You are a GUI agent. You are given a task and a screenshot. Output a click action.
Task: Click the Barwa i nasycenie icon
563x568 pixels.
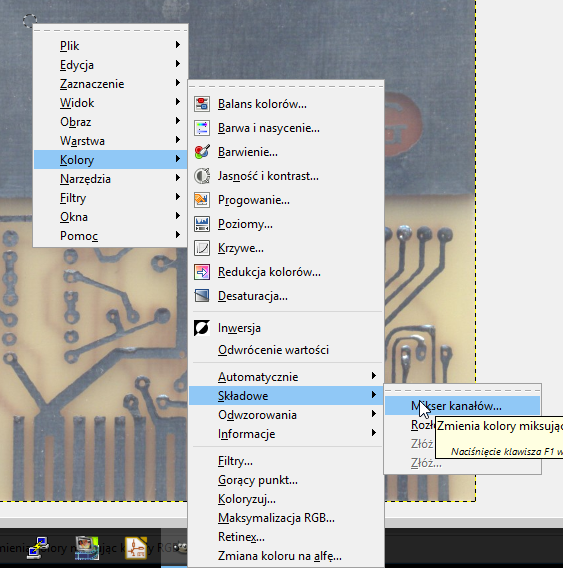tap(202, 128)
